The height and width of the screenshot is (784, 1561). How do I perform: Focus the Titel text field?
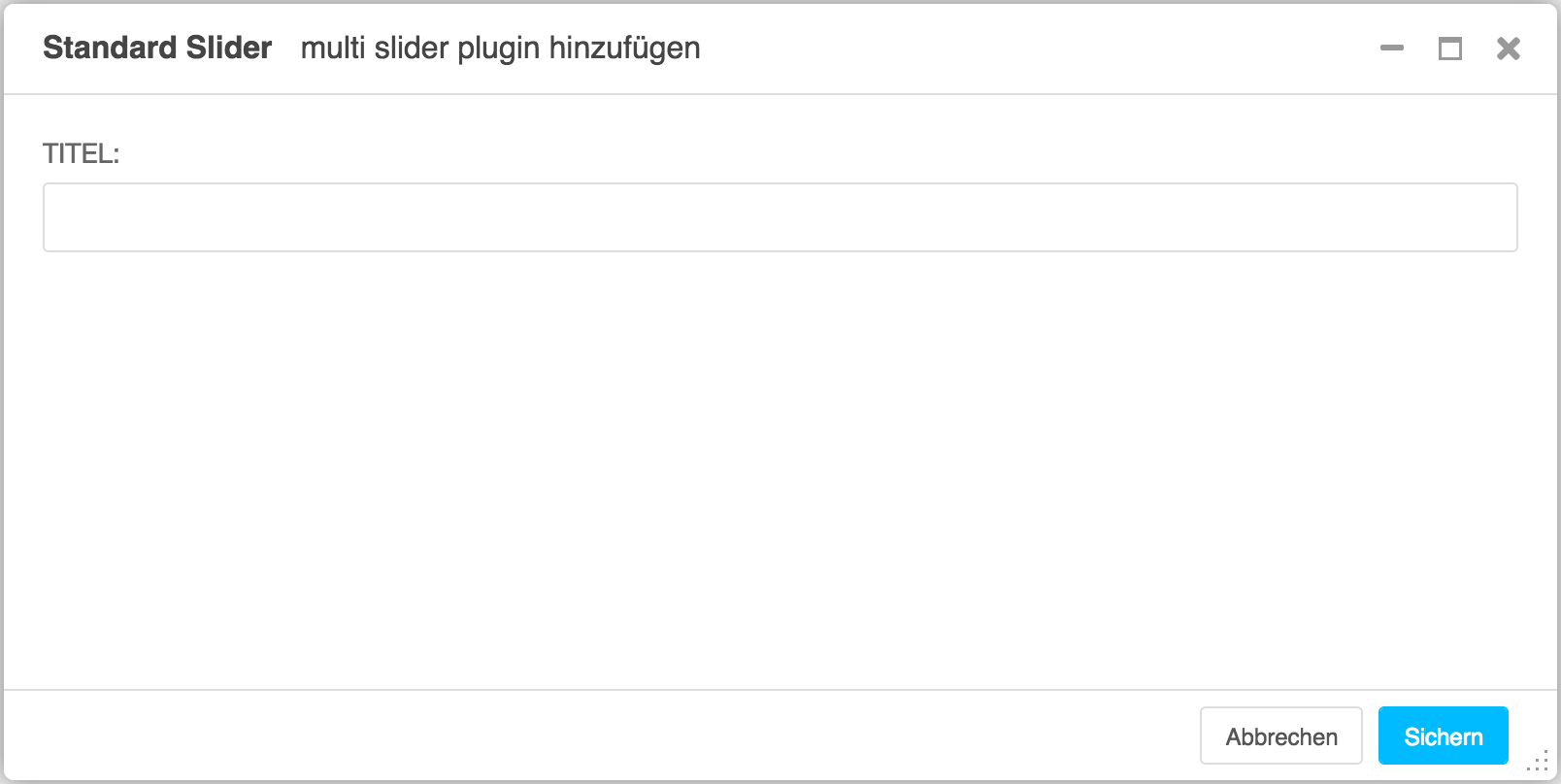point(780,217)
